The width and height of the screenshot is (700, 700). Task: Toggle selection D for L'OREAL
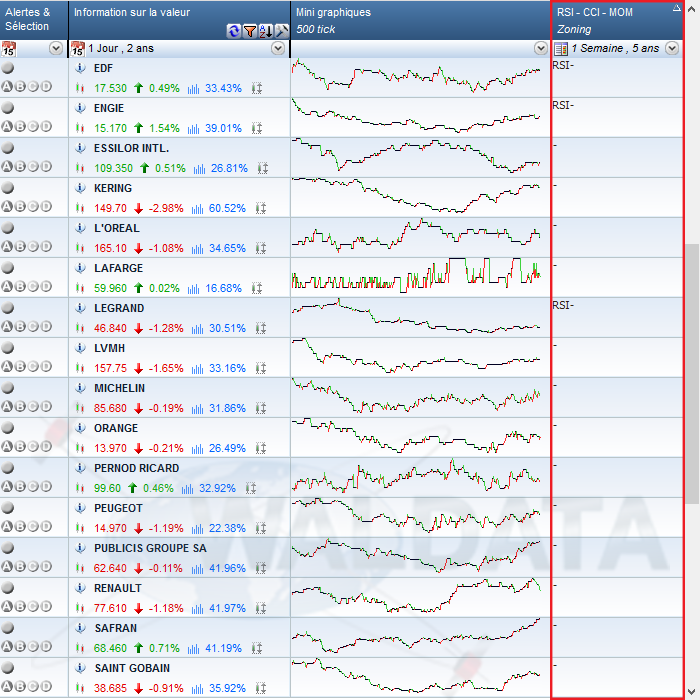click(x=46, y=246)
